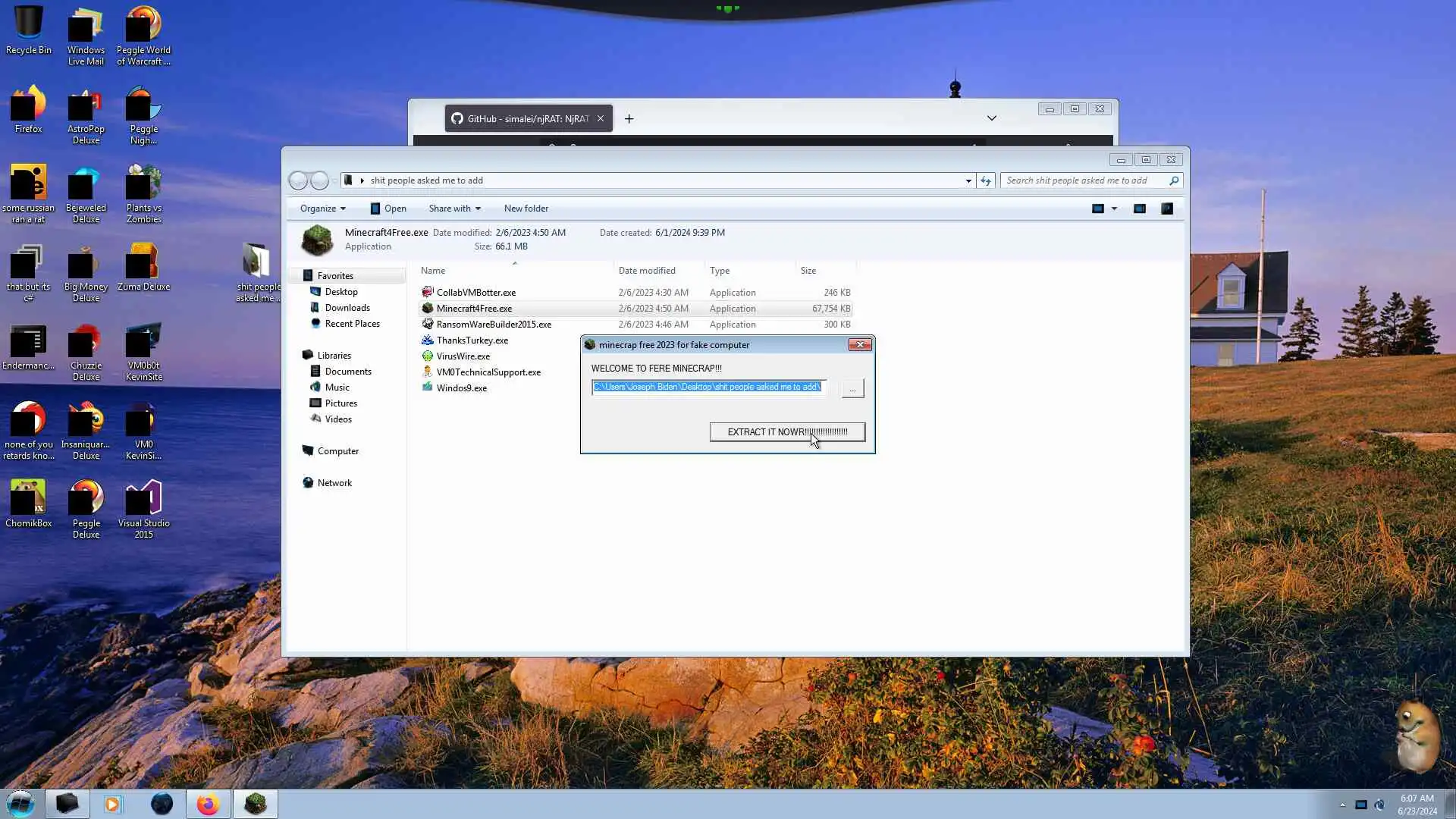Screen dimensions: 1456x819
Task: Click the New folder toolbar item
Action: coord(526,209)
